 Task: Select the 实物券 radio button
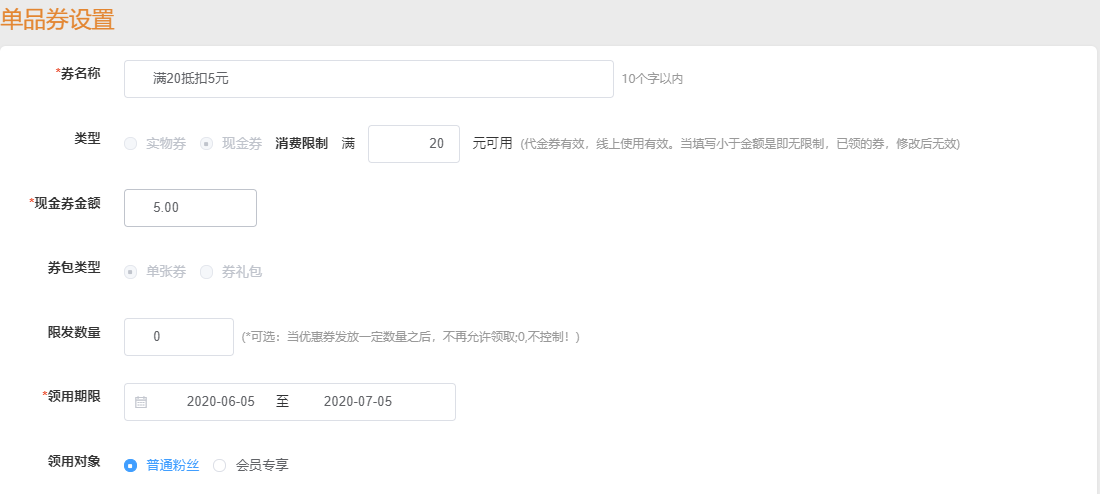pyautogui.click(x=130, y=144)
